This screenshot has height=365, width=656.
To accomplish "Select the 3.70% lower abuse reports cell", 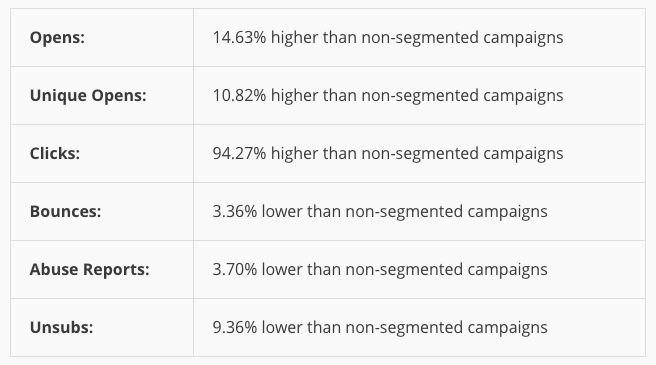I will click(419, 270).
